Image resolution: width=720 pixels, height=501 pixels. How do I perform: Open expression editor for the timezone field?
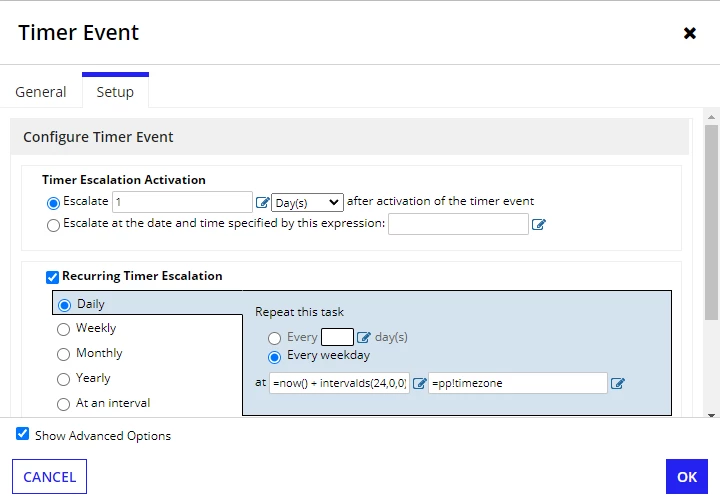pyautogui.click(x=618, y=383)
